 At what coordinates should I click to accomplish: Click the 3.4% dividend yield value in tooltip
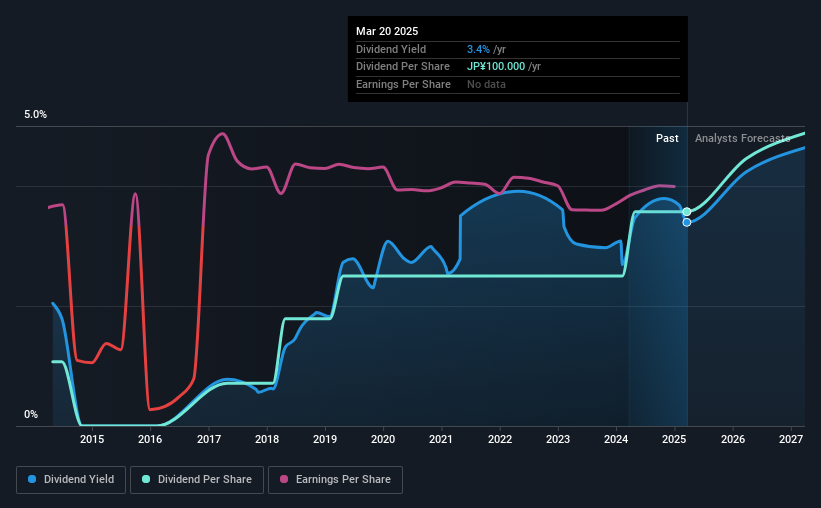point(478,49)
